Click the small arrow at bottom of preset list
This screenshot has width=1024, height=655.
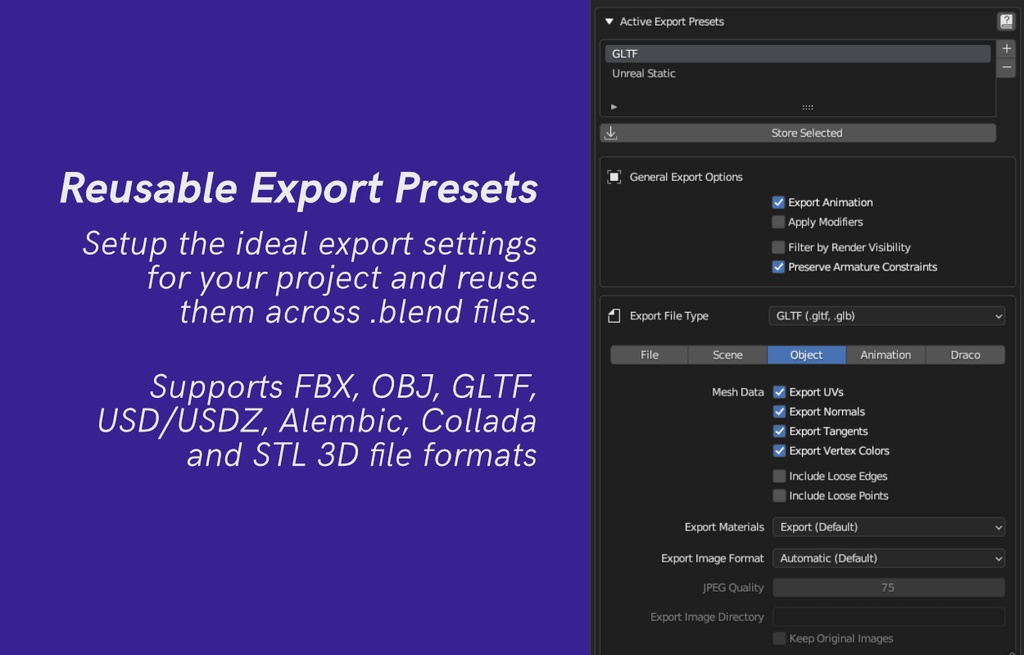[613, 105]
